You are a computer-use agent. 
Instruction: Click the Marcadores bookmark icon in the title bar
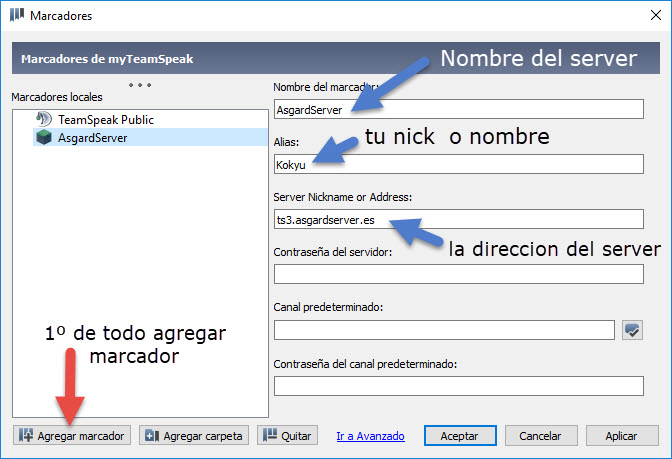(17, 15)
